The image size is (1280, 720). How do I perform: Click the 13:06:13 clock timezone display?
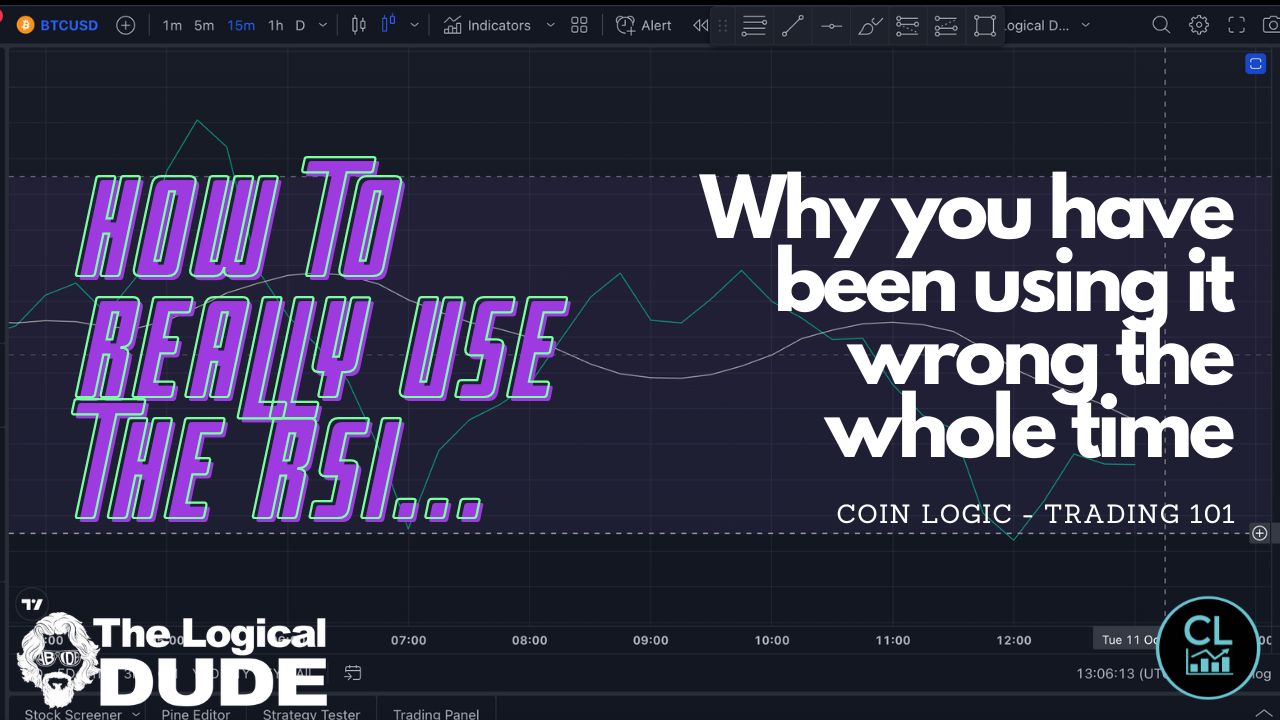(1120, 674)
